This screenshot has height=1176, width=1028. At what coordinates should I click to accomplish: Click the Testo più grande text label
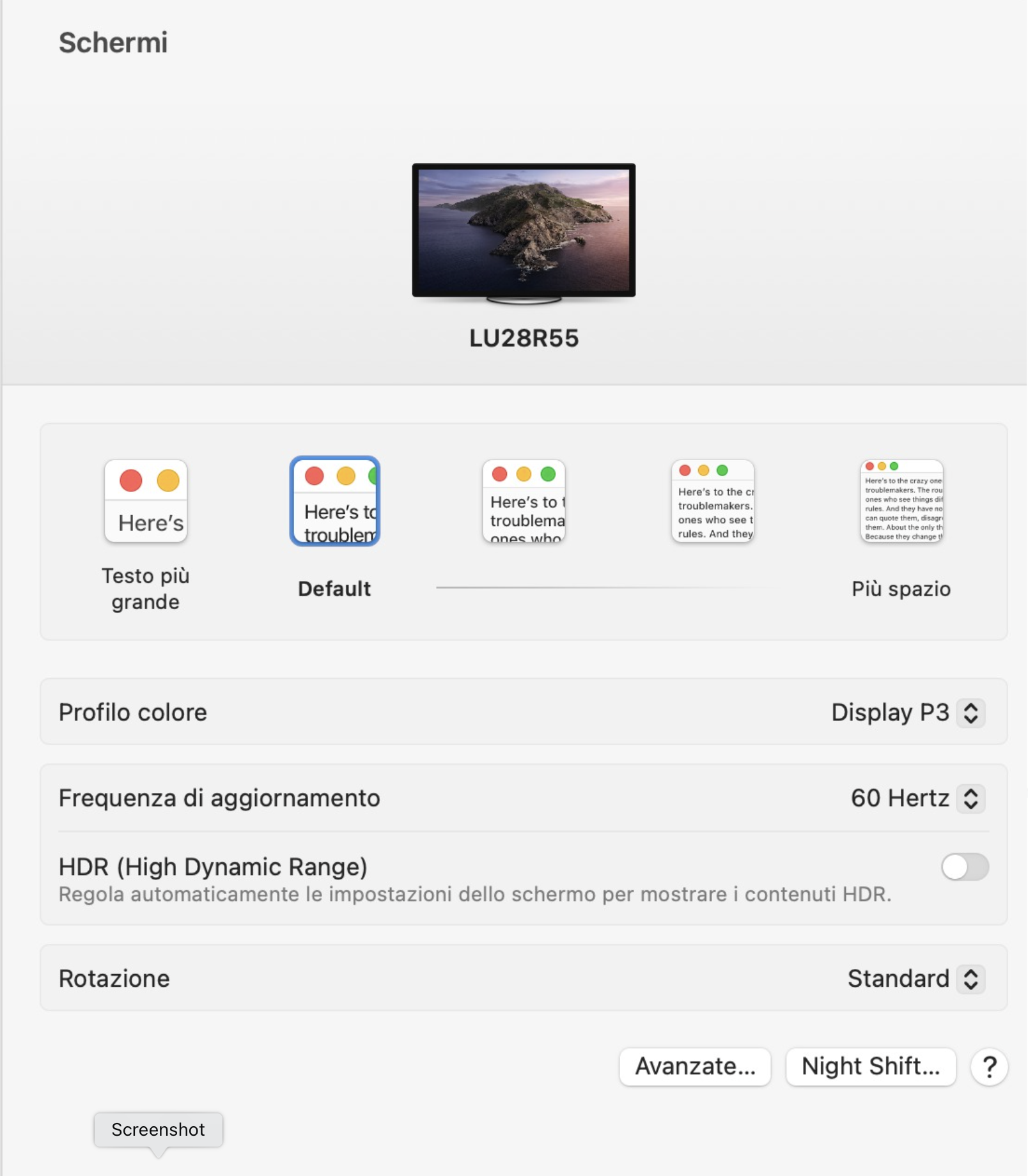click(x=146, y=589)
